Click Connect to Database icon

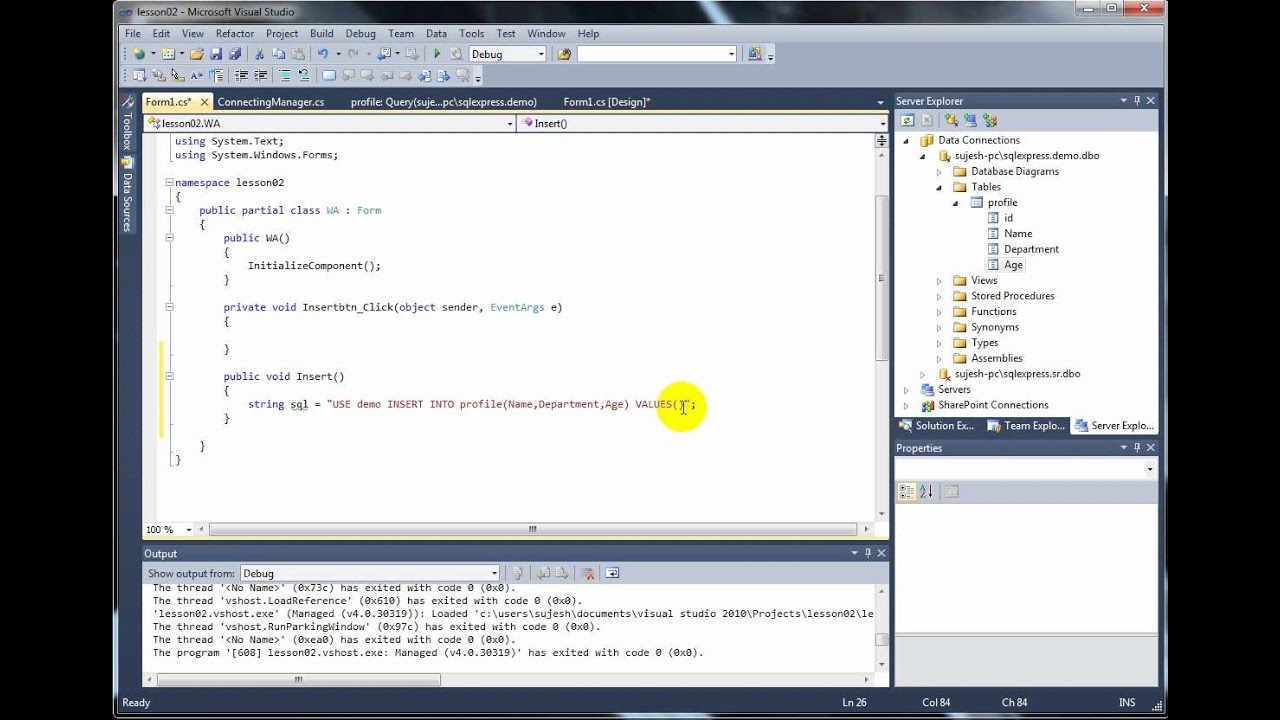(951, 120)
